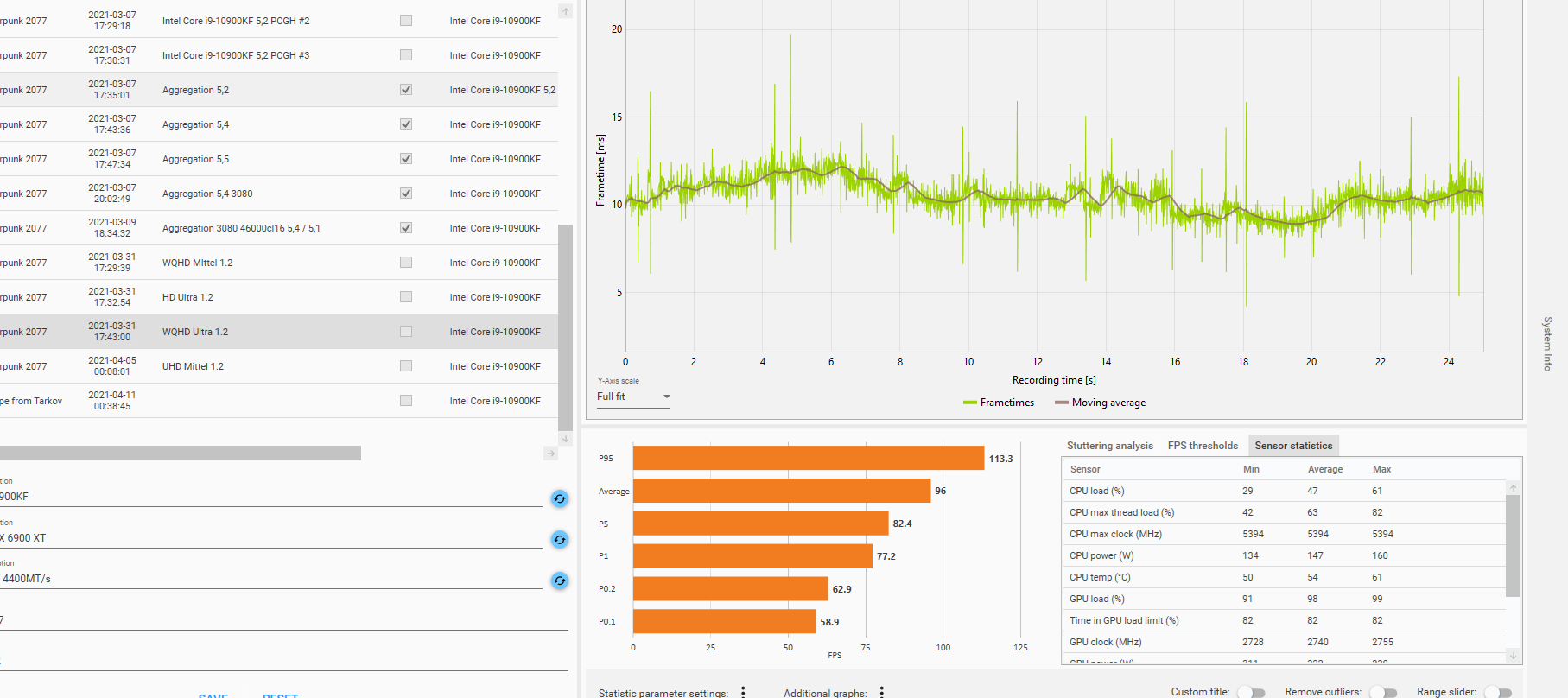Click the input field containing 4400MT/s
The width and height of the screenshot is (1568, 698).
point(270,579)
